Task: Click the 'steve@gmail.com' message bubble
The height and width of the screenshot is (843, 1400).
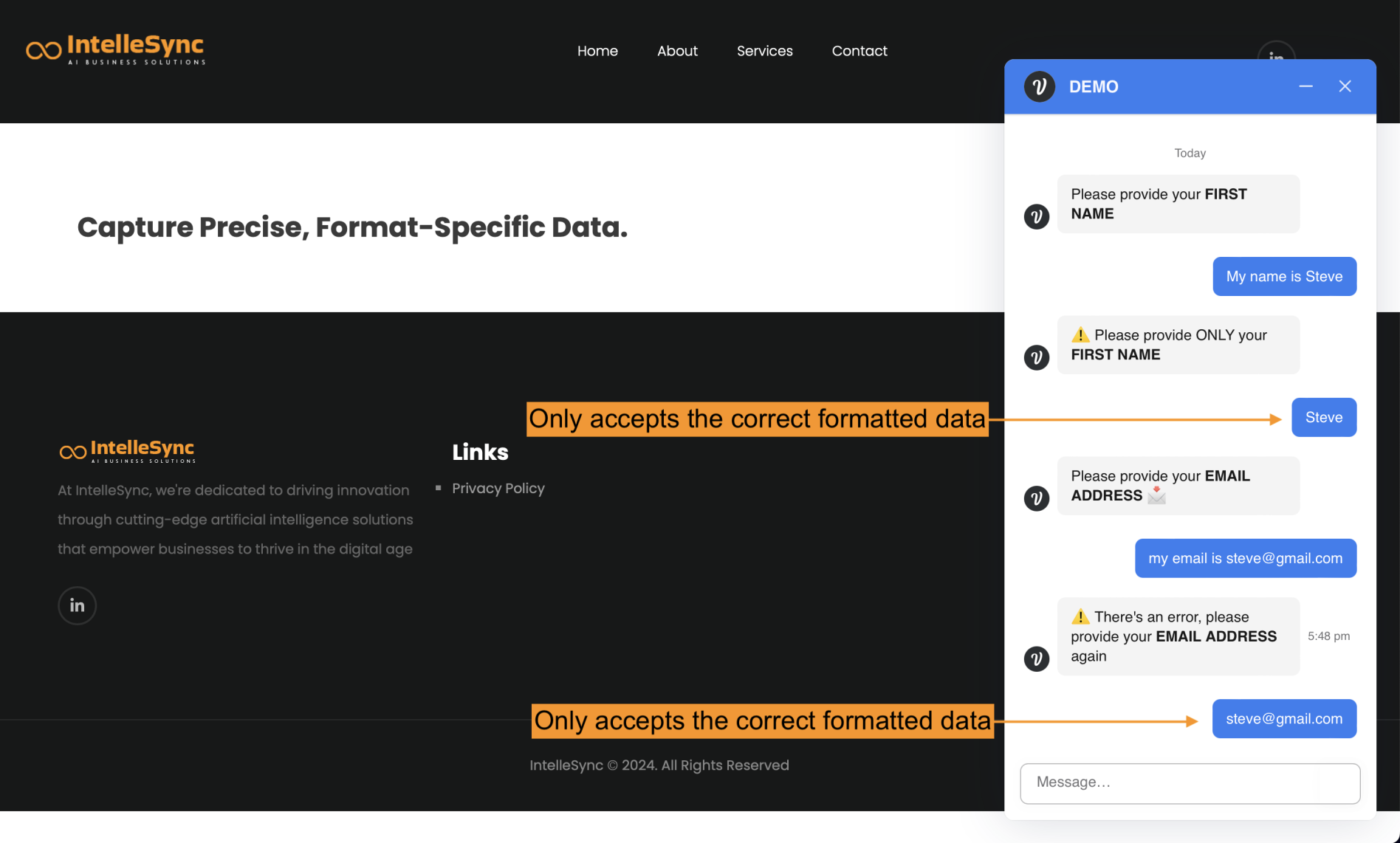Action: click(x=1284, y=718)
